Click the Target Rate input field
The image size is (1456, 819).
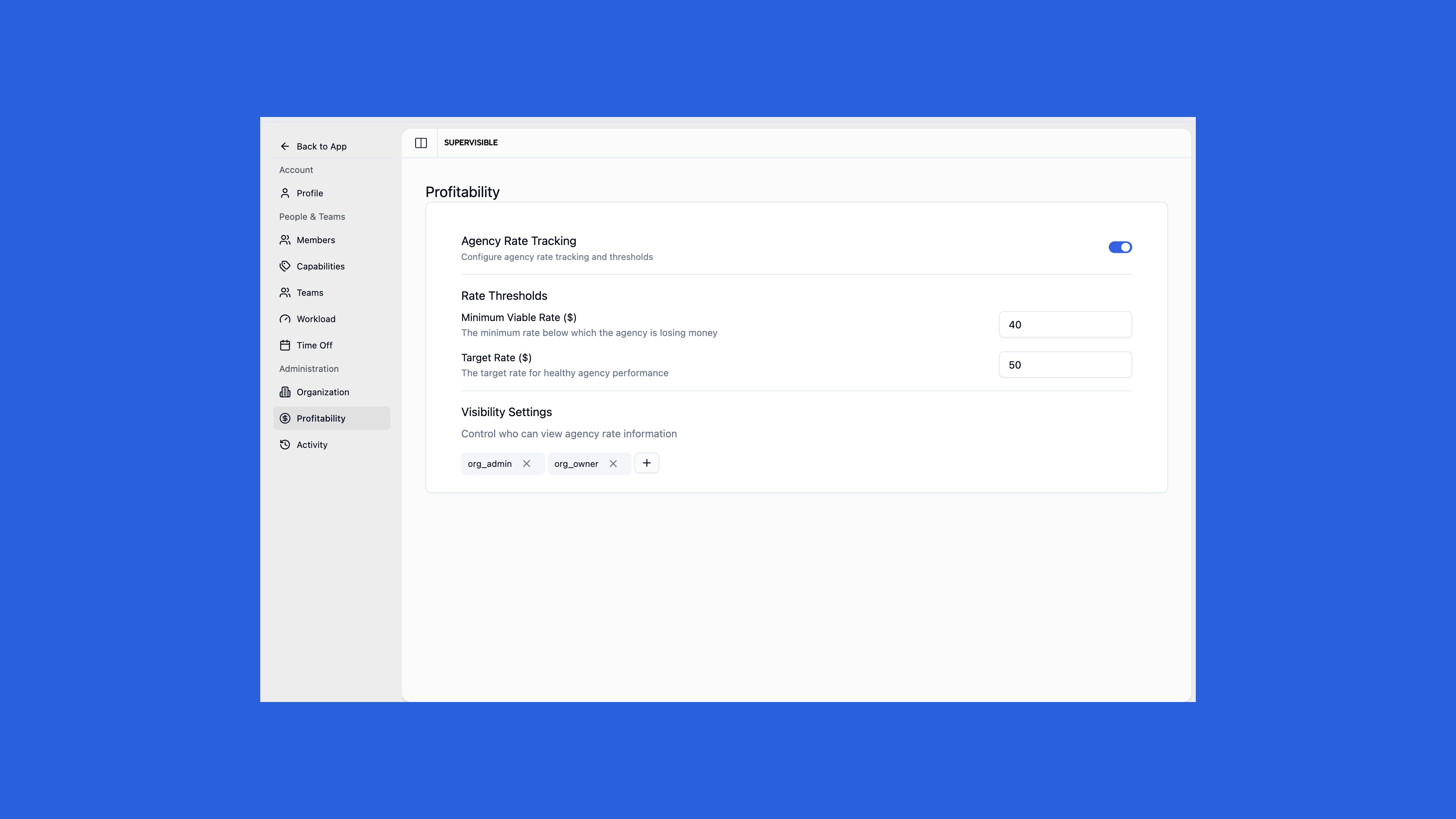tap(1065, 365)
